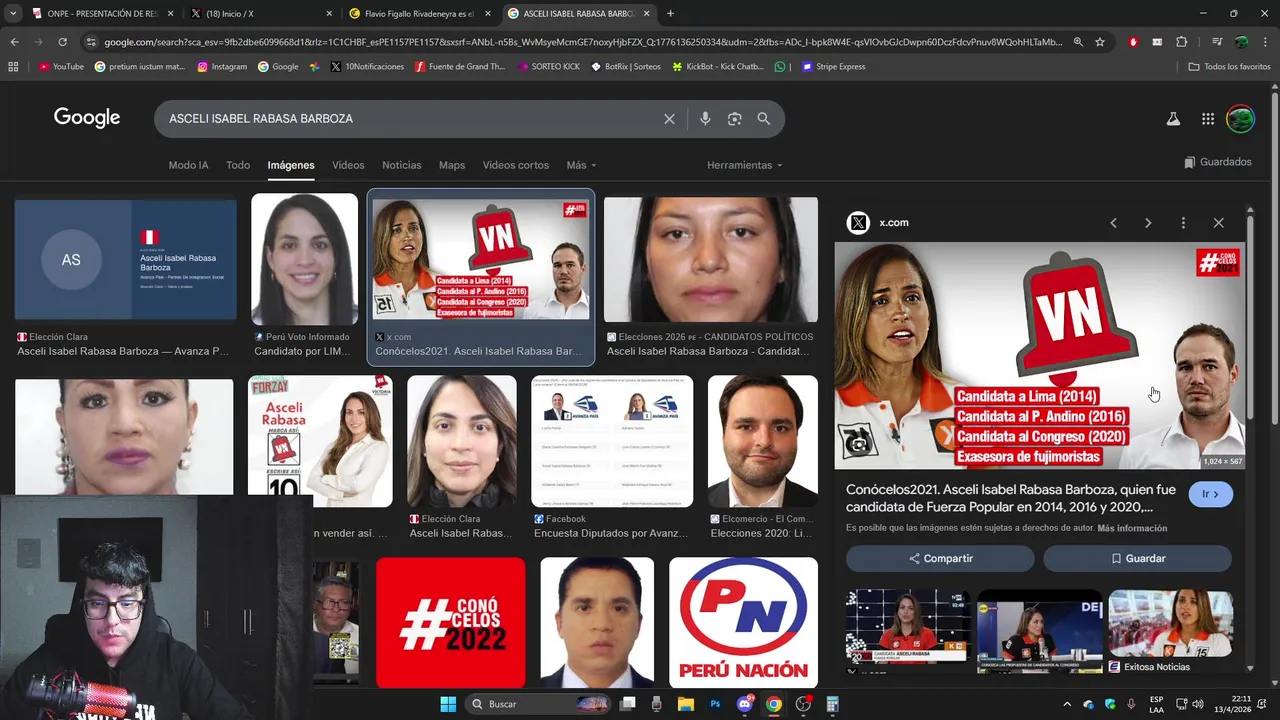Switch to Maps results tab
The image size is (1280, 720).
(452, 165)
